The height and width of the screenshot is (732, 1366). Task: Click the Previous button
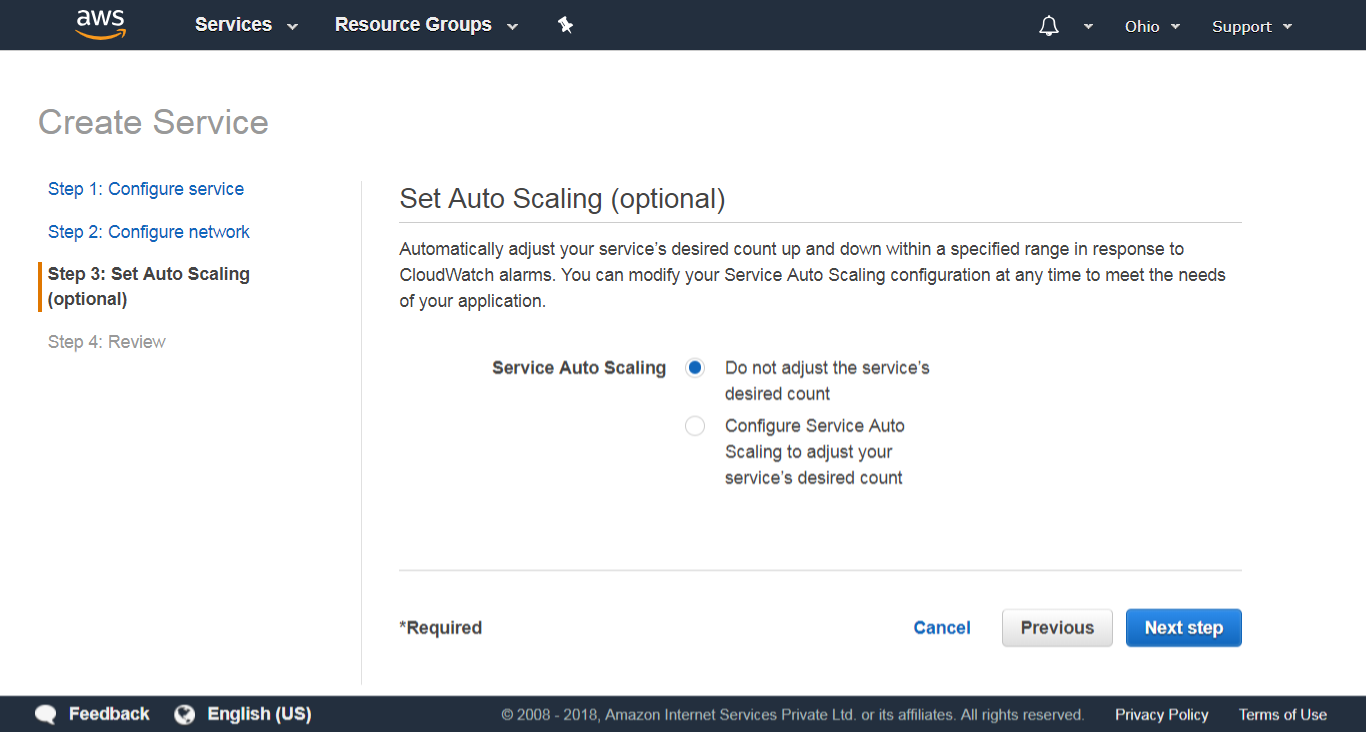coord(1057,628)
